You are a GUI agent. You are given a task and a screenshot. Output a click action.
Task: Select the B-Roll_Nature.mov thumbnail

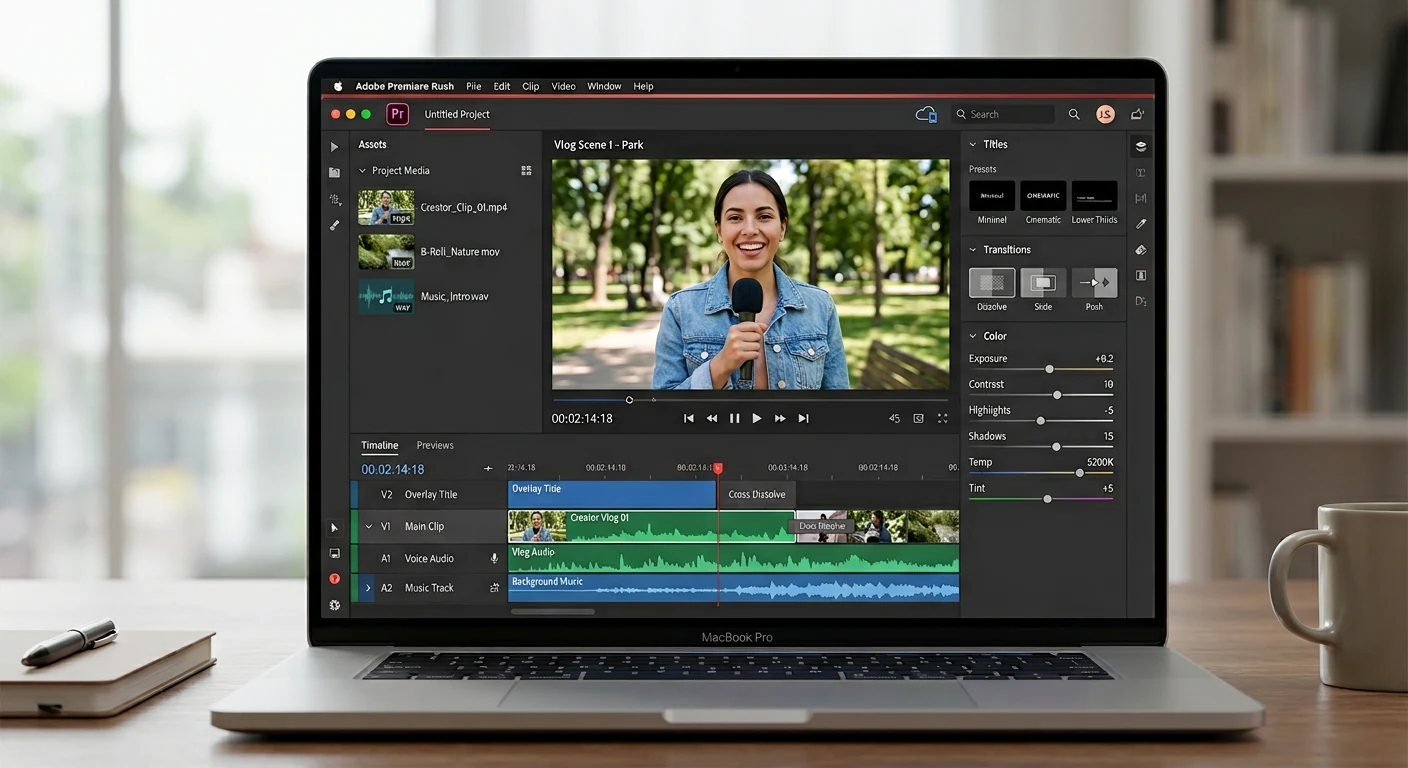pyautogui.click(x=386, y=252)
